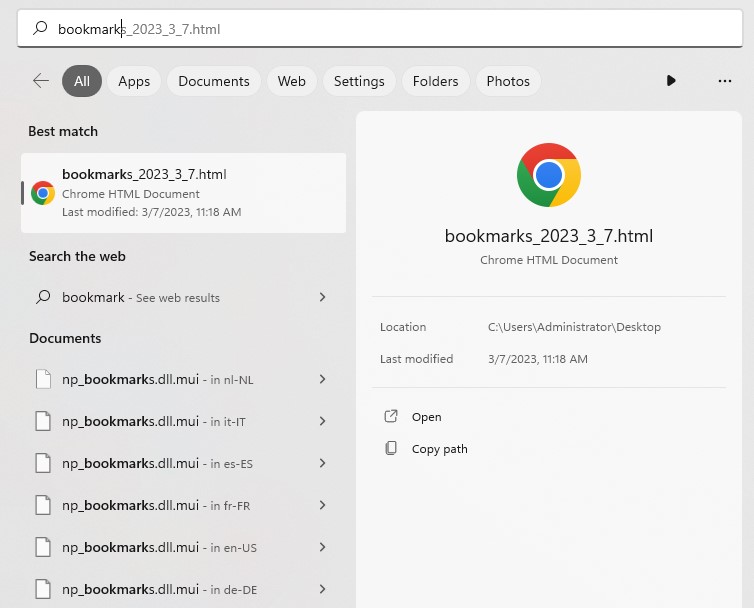The image size is (754, 608).
Task: Expand chevron for fr-FR np_bookmarks result
Action: click(322, 505)
